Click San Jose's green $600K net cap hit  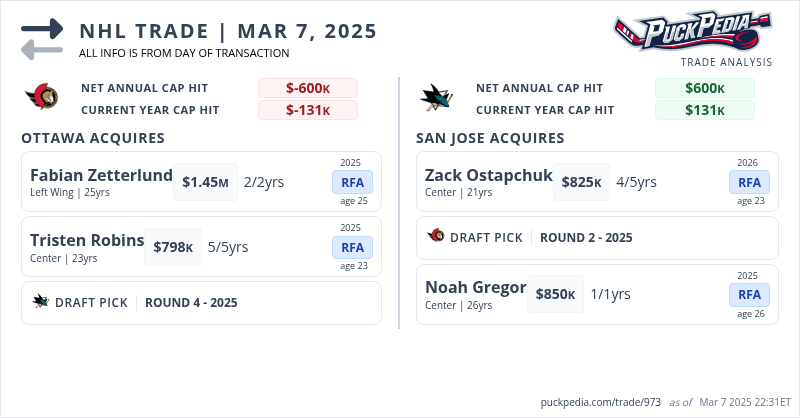705,88
